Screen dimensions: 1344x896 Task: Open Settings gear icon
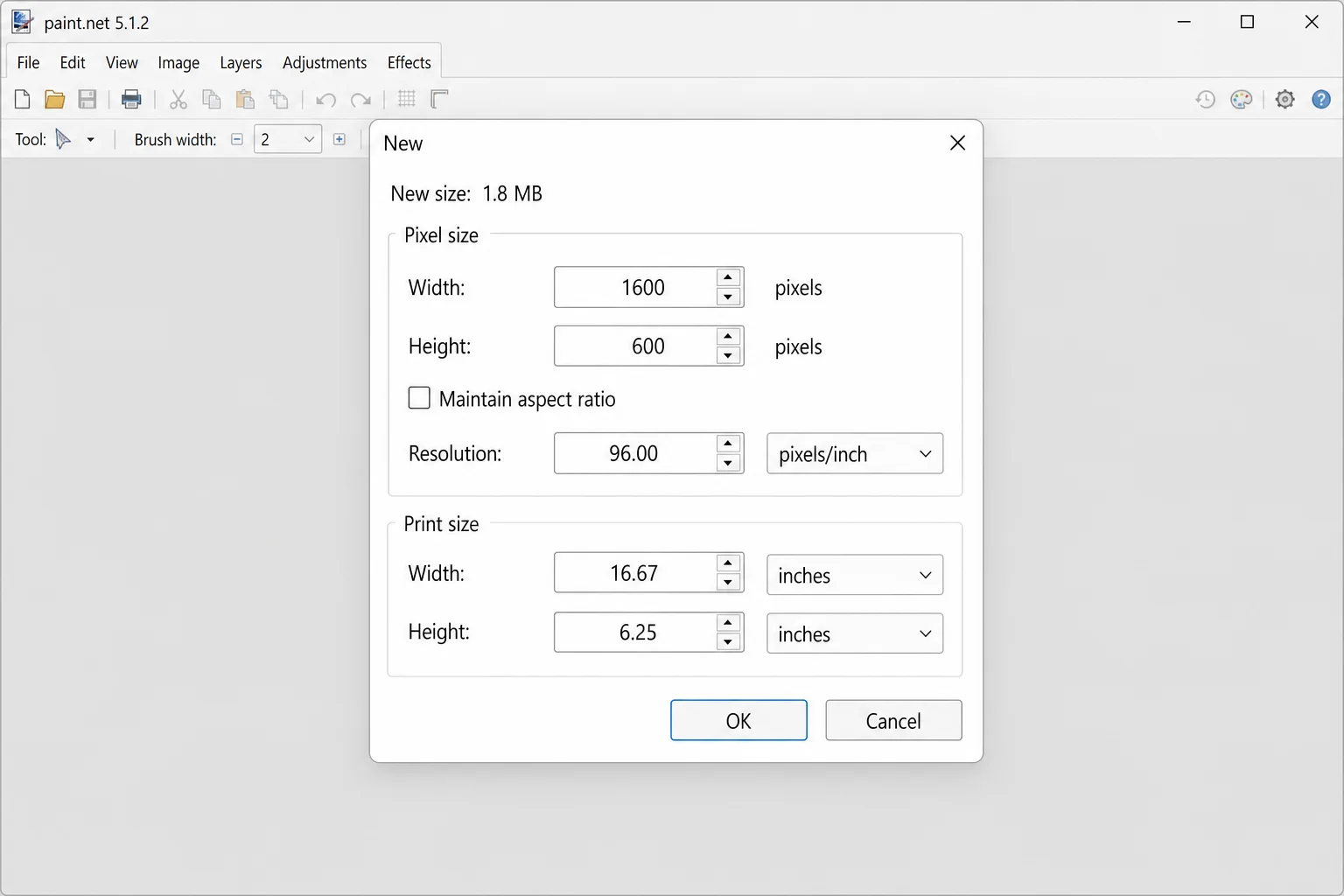1284,99
